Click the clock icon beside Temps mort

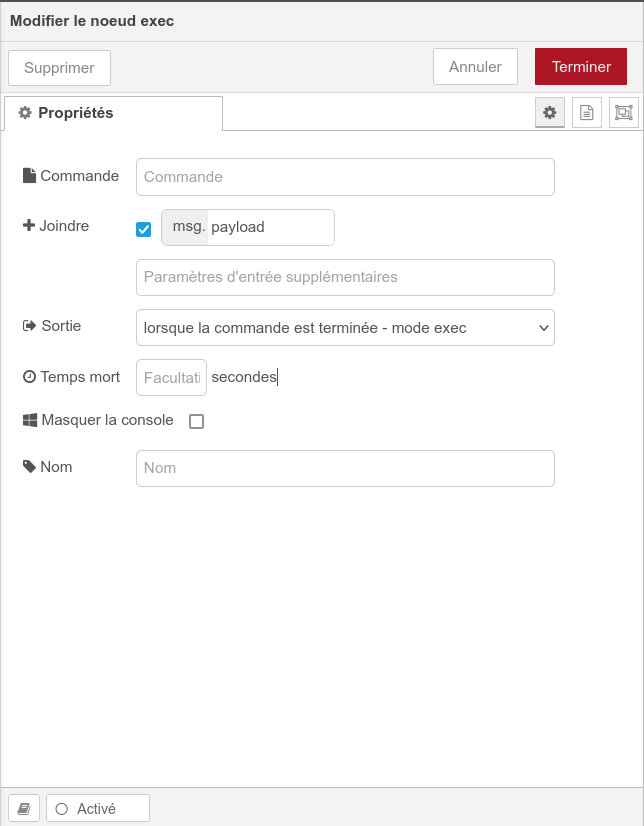click(x=29, y=377)
